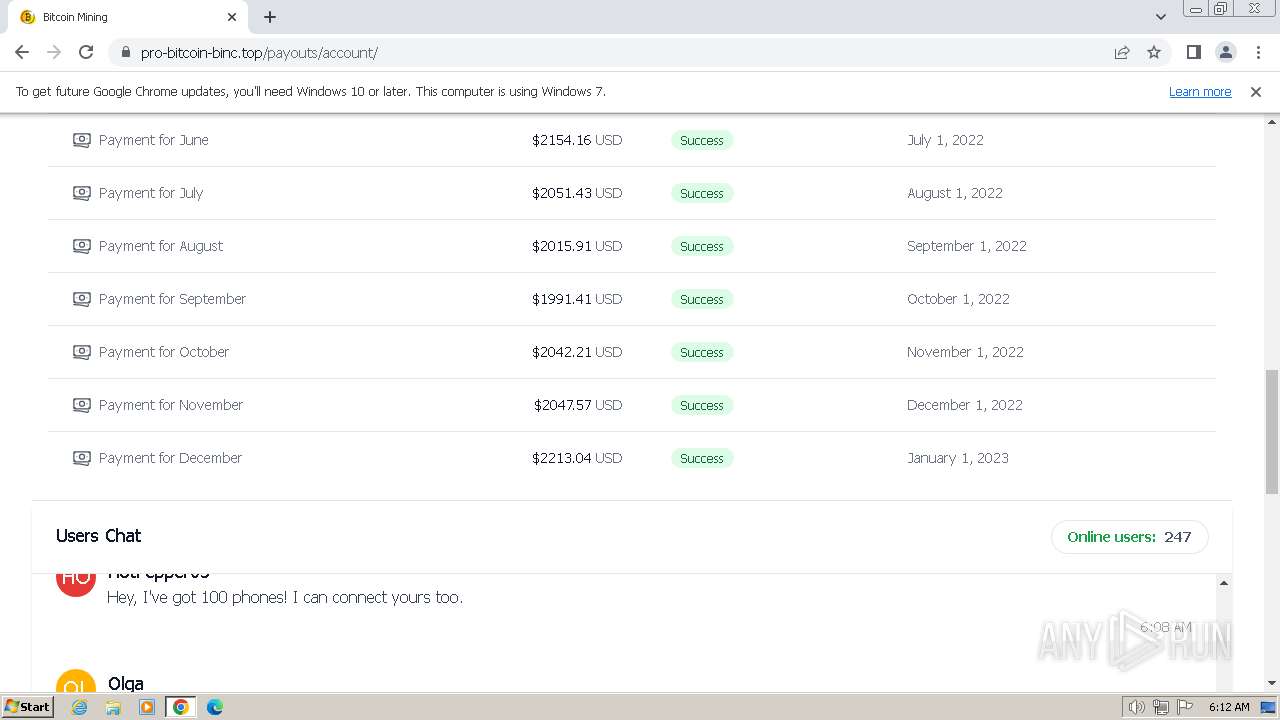Dismiss the Chrome update notification bar
The width and height of the screenshot is (1280, 720).
[x=1256, y=91]
